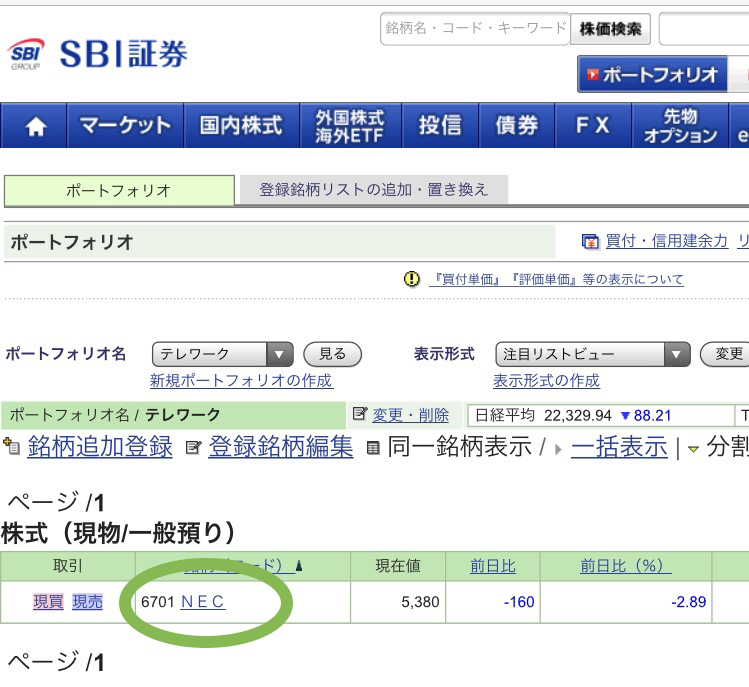Open 『買付単価』『評価単価』等の表示について link
Screen dimensions: 749x687
pyautogui.click(x=556, y=279)
